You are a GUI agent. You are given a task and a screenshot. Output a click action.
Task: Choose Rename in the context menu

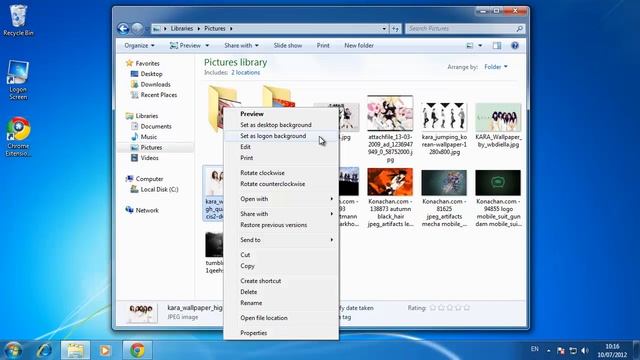[281, 303]
